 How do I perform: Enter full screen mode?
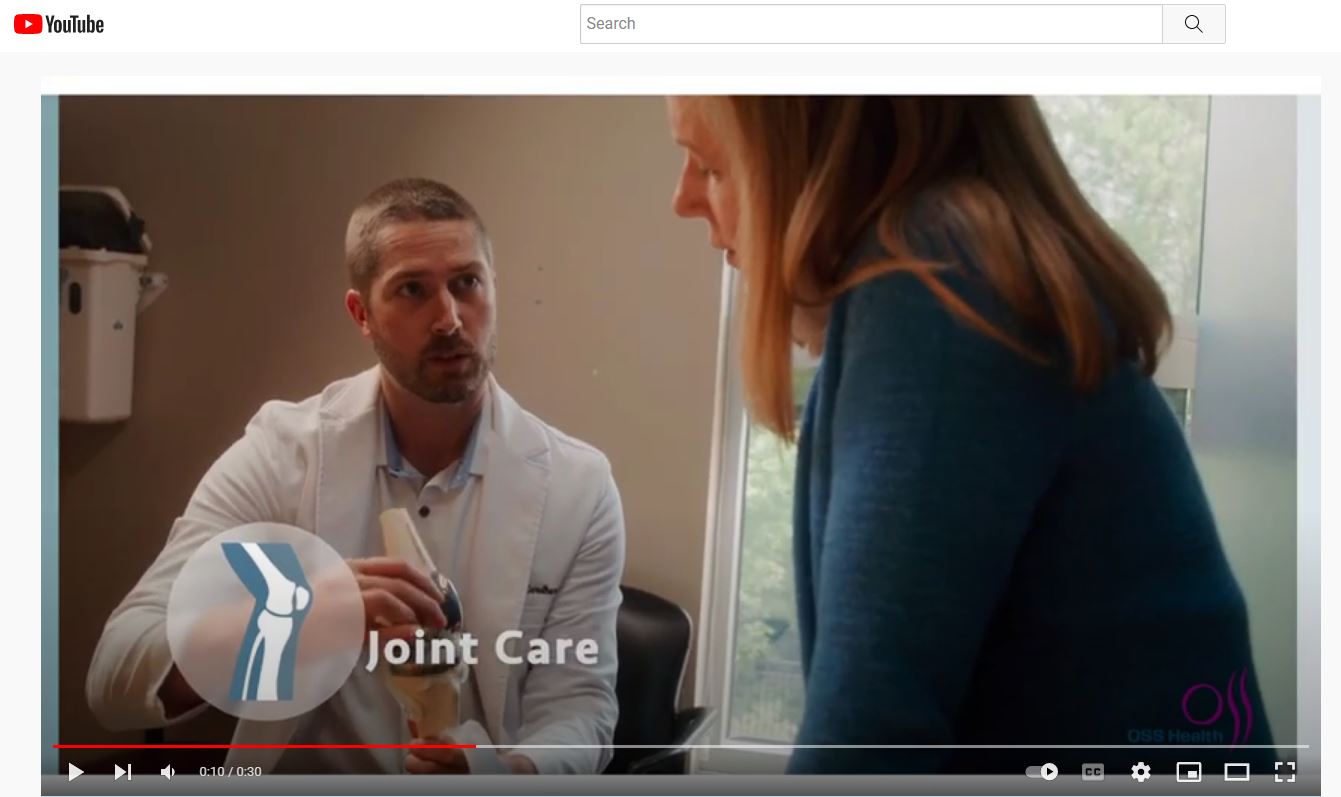click(x=1285, y=772)
